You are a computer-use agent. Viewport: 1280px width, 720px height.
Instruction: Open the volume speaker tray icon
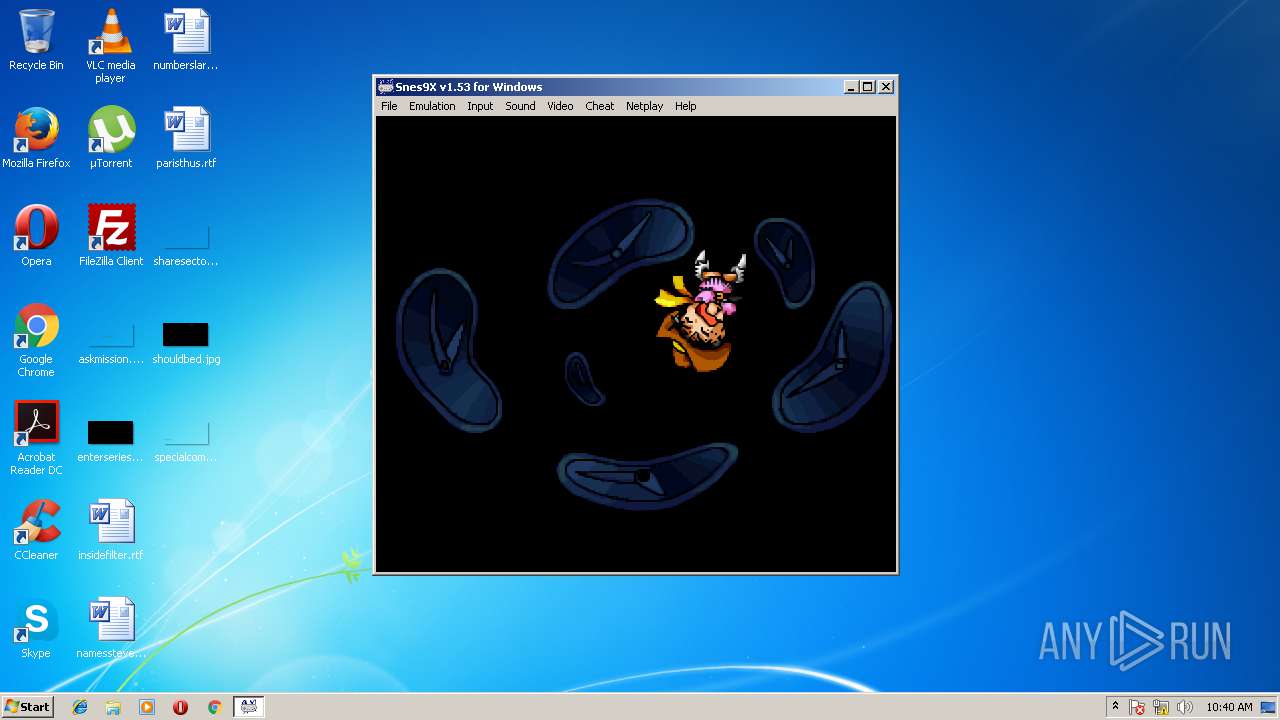tap(1185, 707)
